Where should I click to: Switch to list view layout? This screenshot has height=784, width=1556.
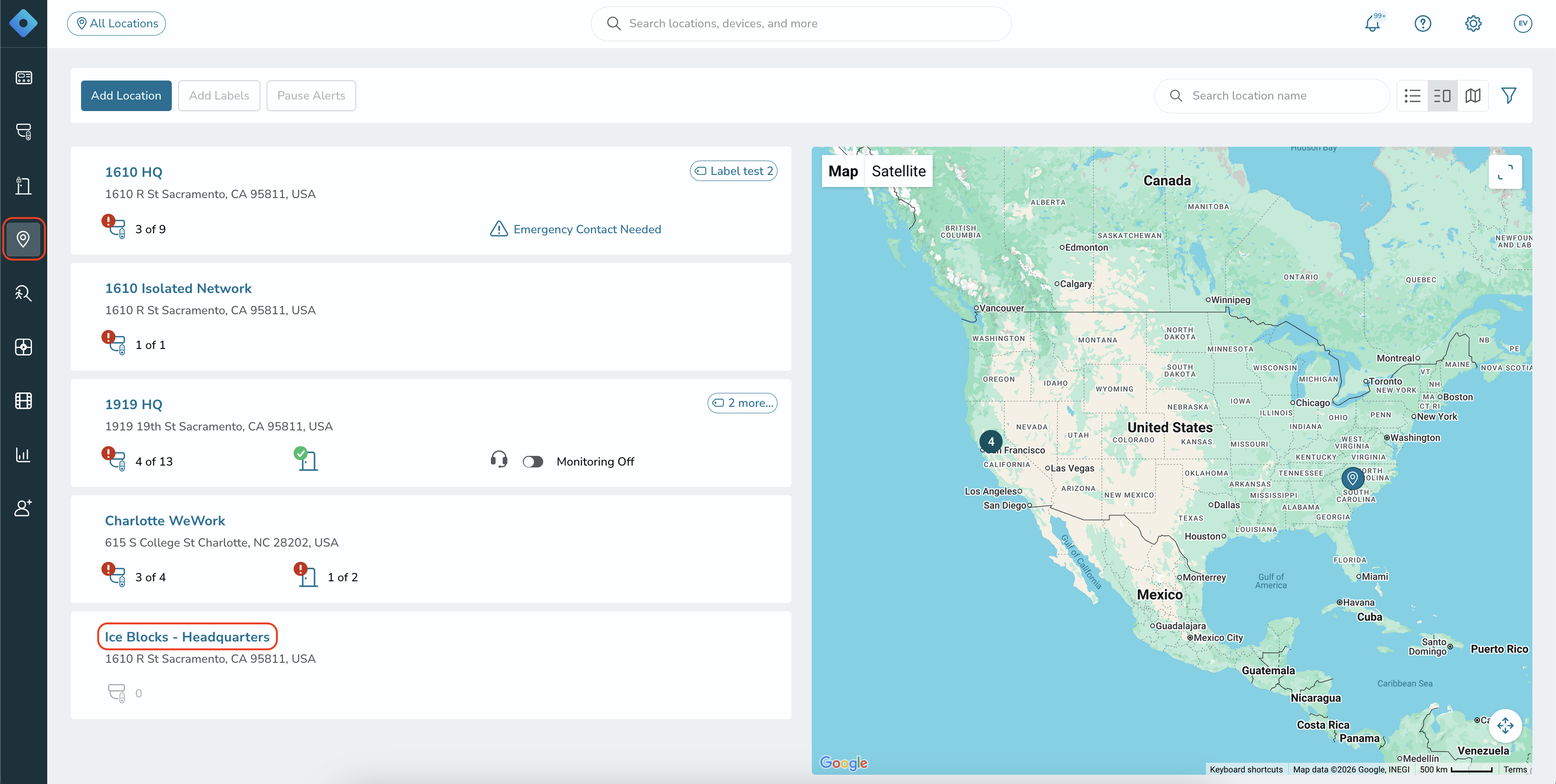click(1412, 95)
